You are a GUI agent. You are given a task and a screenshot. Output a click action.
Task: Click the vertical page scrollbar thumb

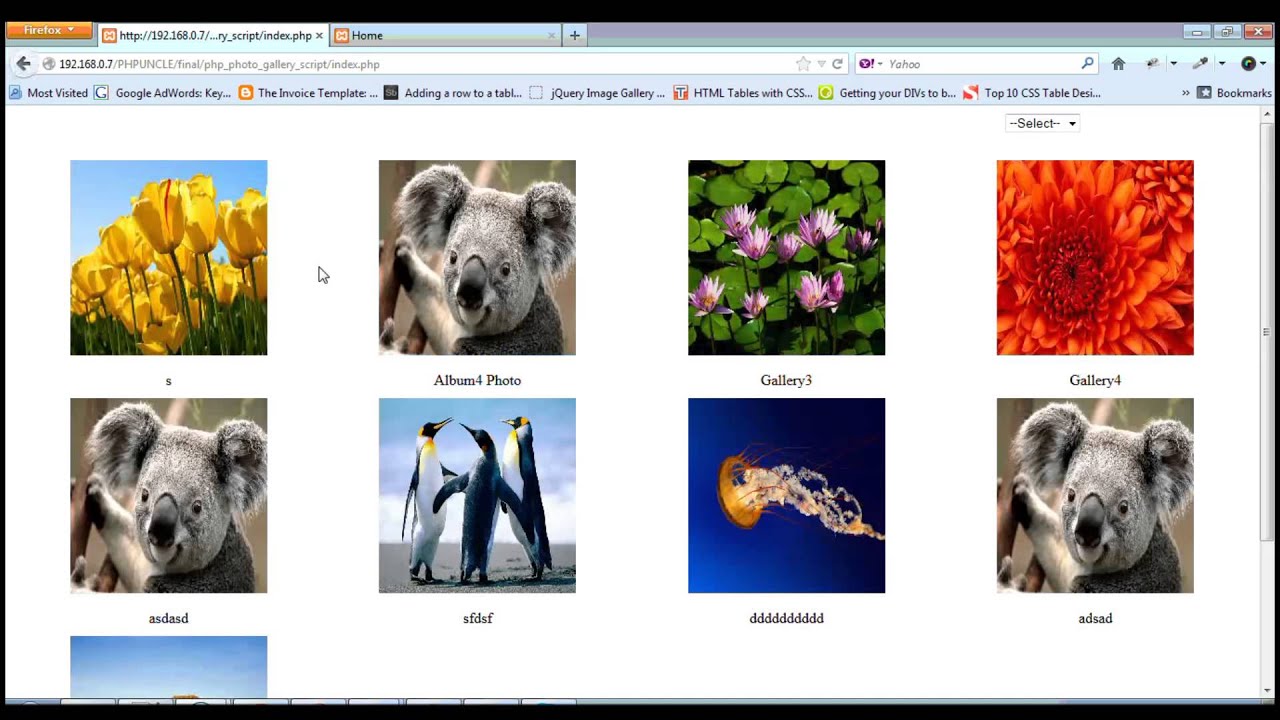[1266, 331]
